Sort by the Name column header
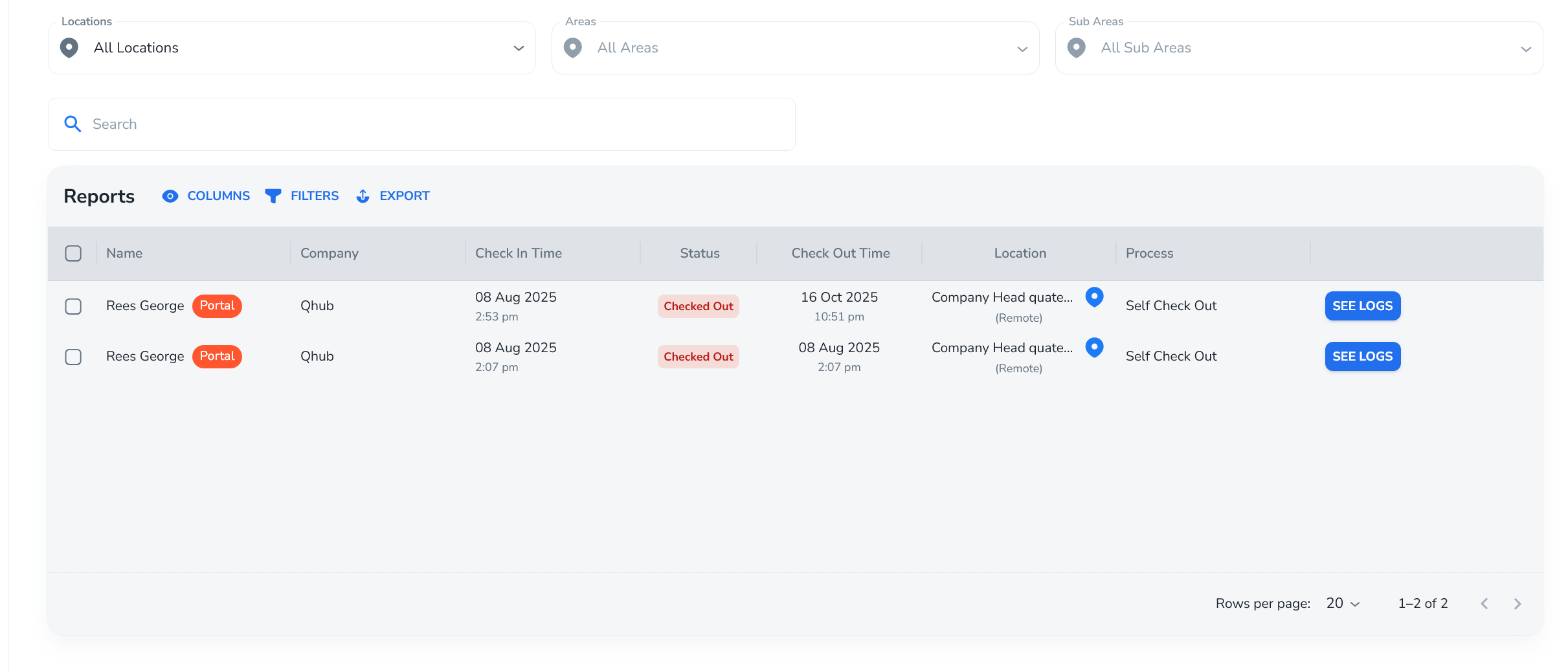1568x672 pixels. (x=124, y=253)
